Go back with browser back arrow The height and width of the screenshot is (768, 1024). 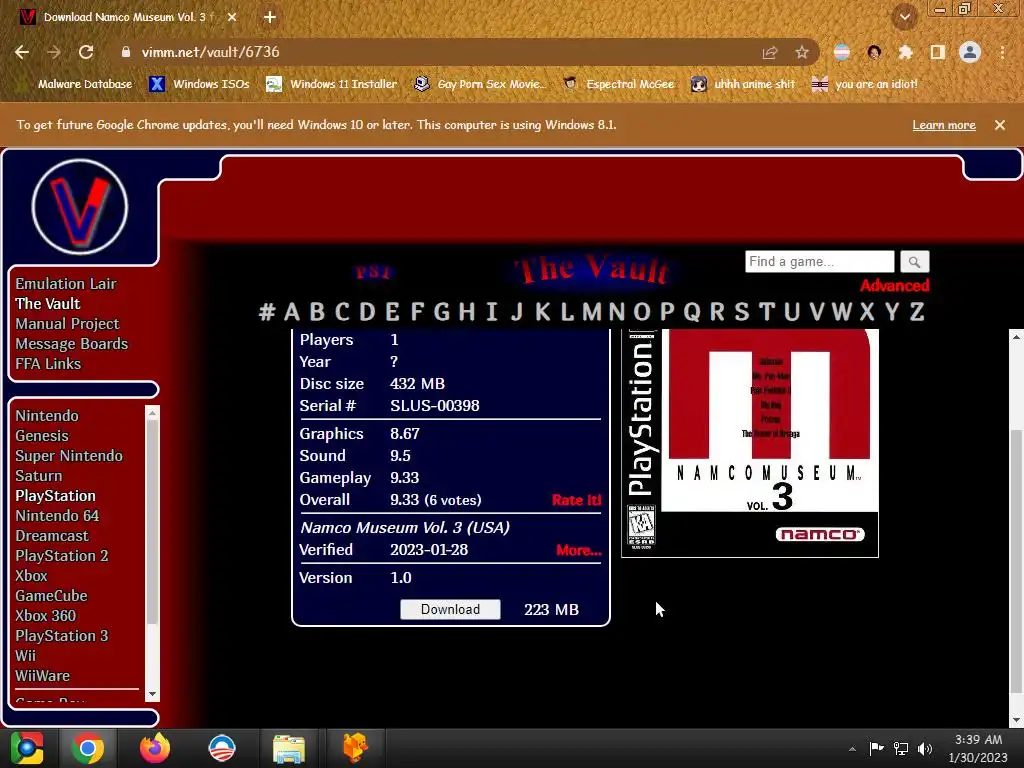pos(22,52)
